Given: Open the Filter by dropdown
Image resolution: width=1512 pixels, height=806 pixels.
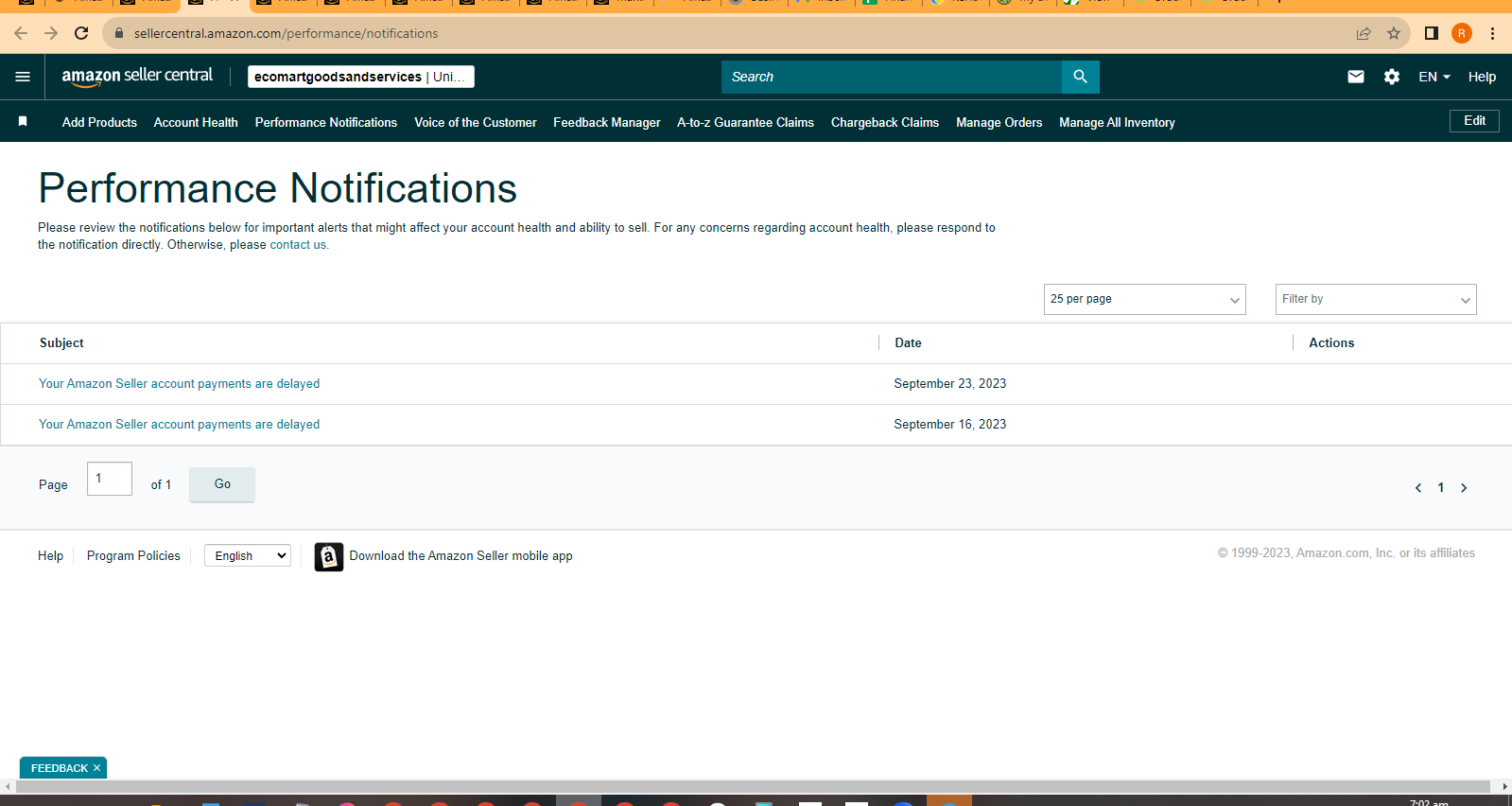Looking at the screenshot, I should click(x=1376, y=299).
